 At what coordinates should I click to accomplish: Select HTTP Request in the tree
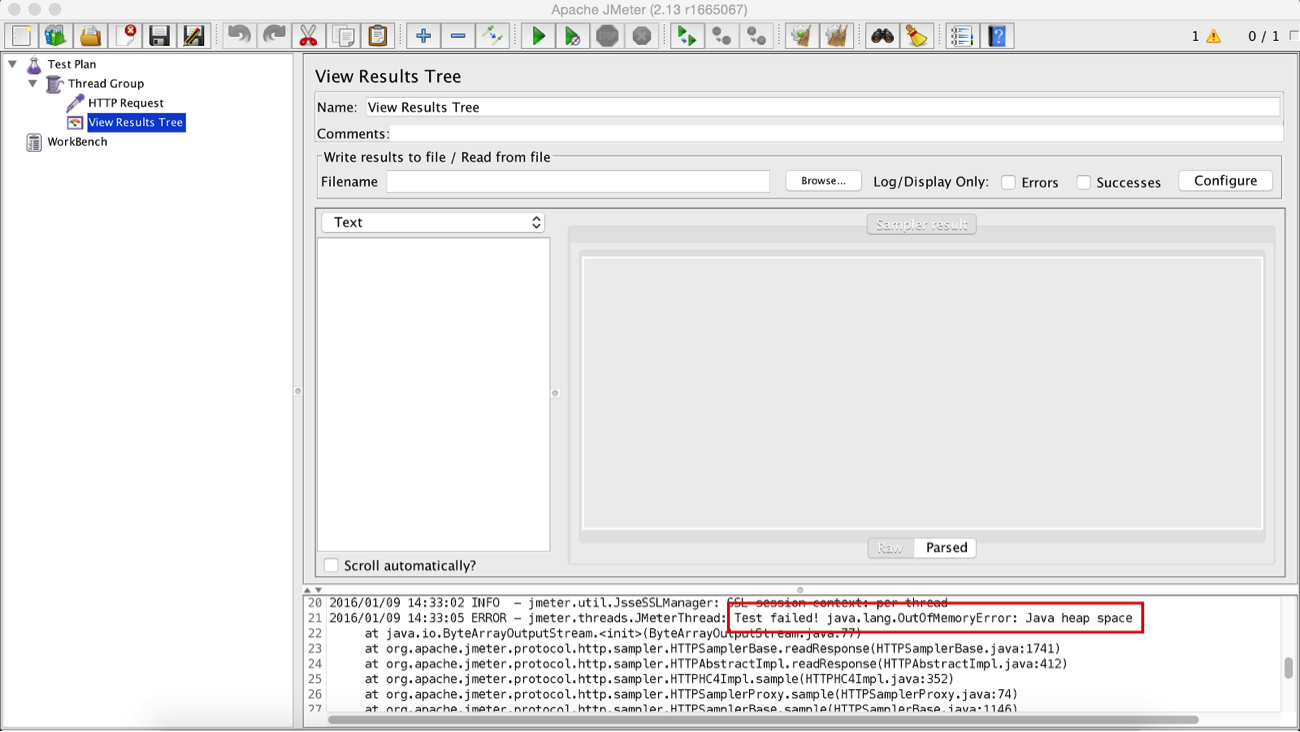[x=126, y=103]
